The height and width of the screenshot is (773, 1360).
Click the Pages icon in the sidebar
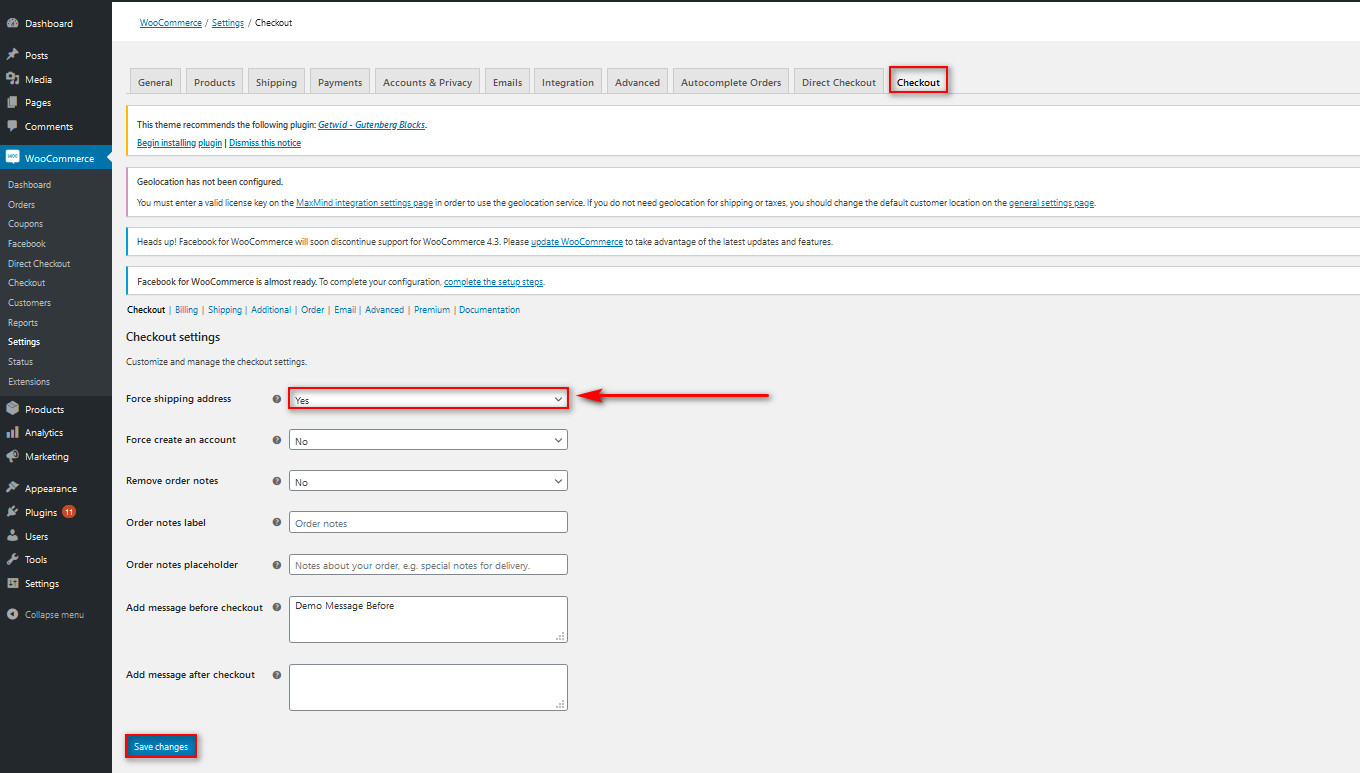12,102
